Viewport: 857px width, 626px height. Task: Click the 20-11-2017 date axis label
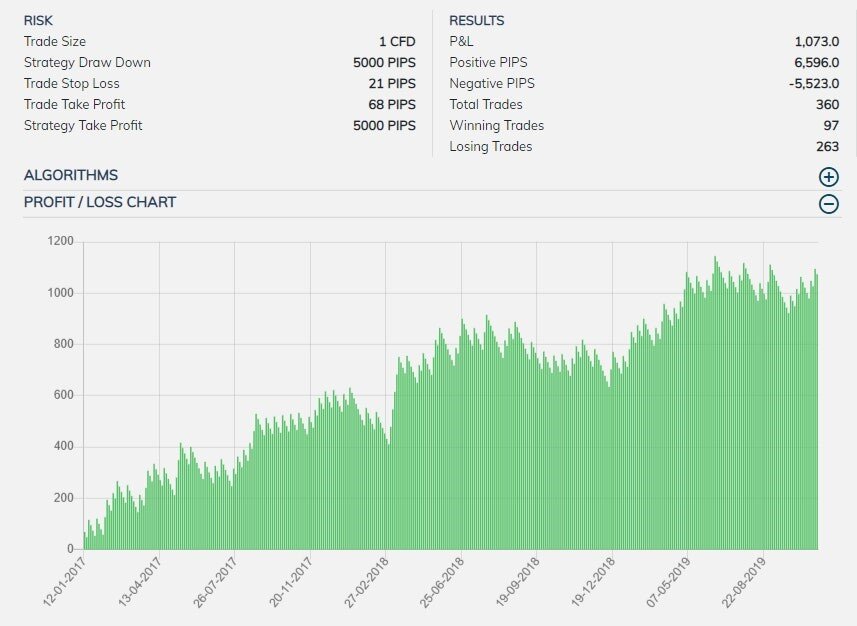click(290, 581)
